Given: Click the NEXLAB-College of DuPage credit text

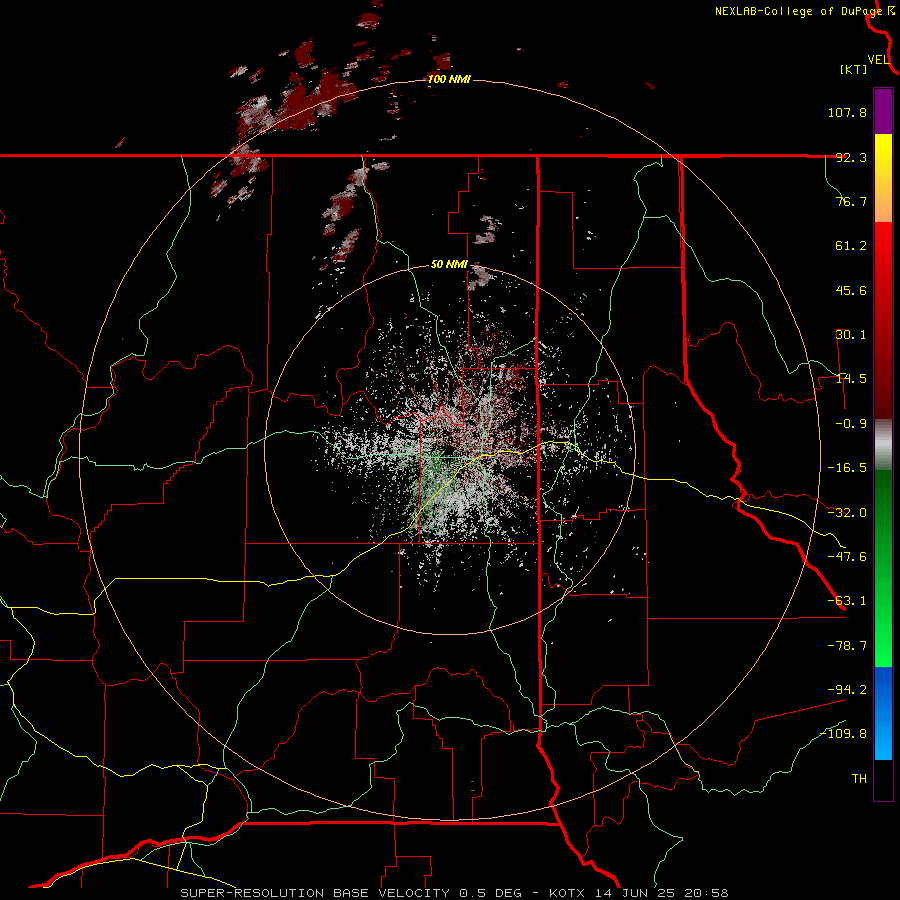Looking at the screenshot, I should click(x=799, y=11).
